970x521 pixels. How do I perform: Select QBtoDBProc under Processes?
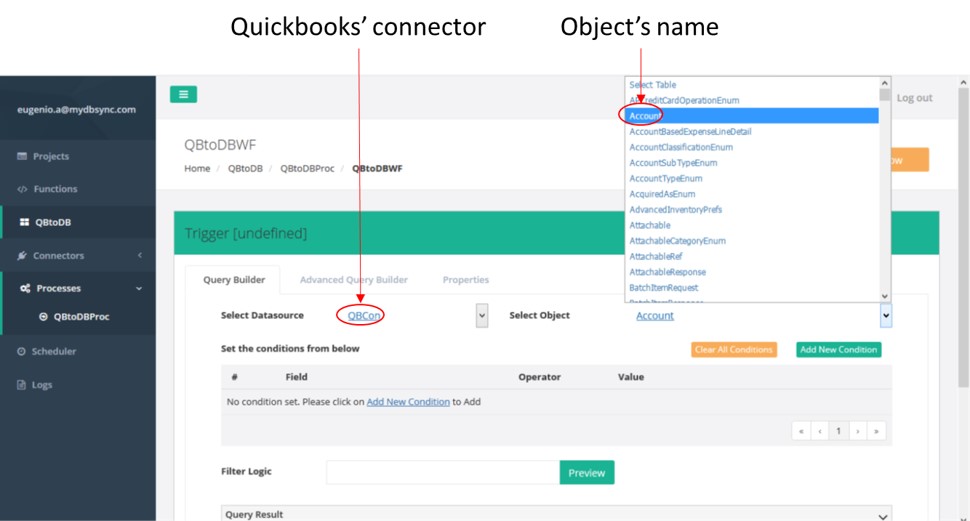pyautogui.click(x=81, y=317)
